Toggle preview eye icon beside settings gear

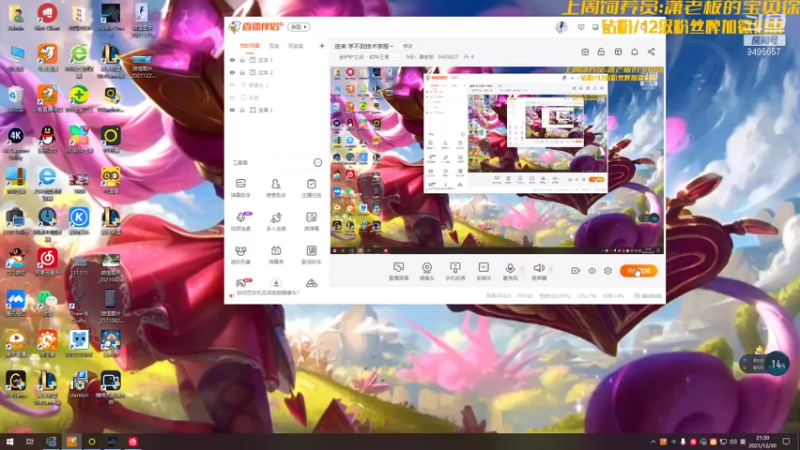pyautogui.click(x=592, y=271)
